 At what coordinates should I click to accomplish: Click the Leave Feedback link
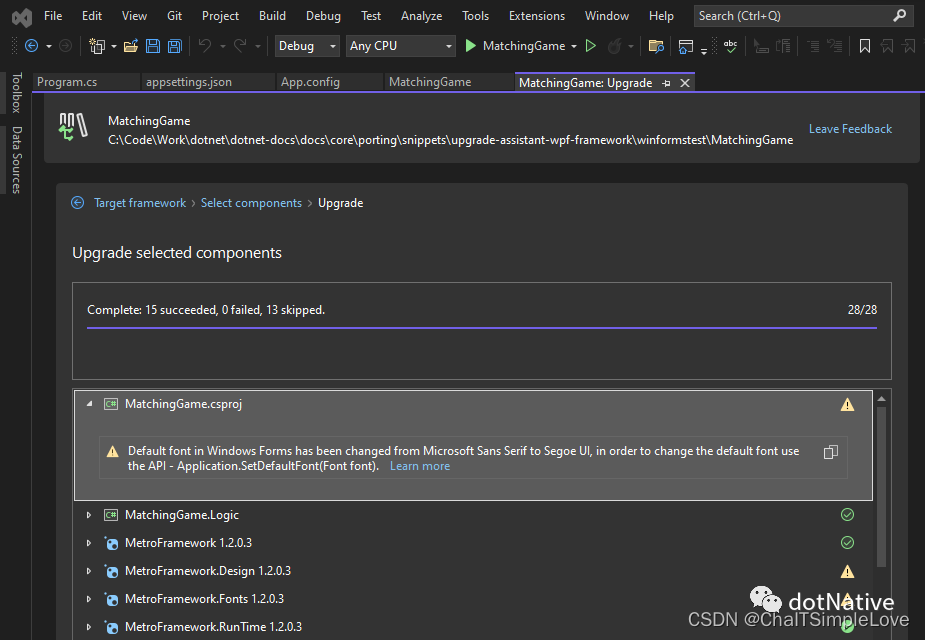point(850,128)
